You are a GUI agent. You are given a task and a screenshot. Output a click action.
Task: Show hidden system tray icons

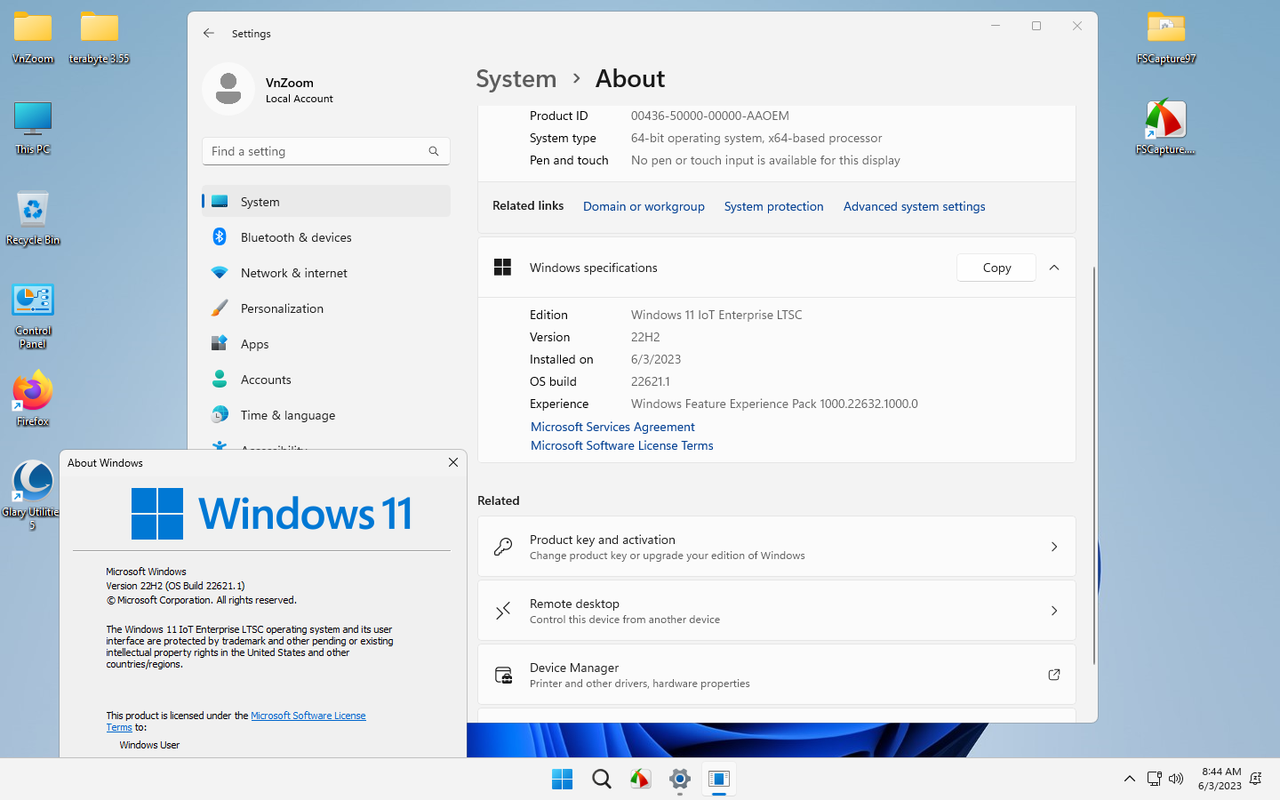1130,779
